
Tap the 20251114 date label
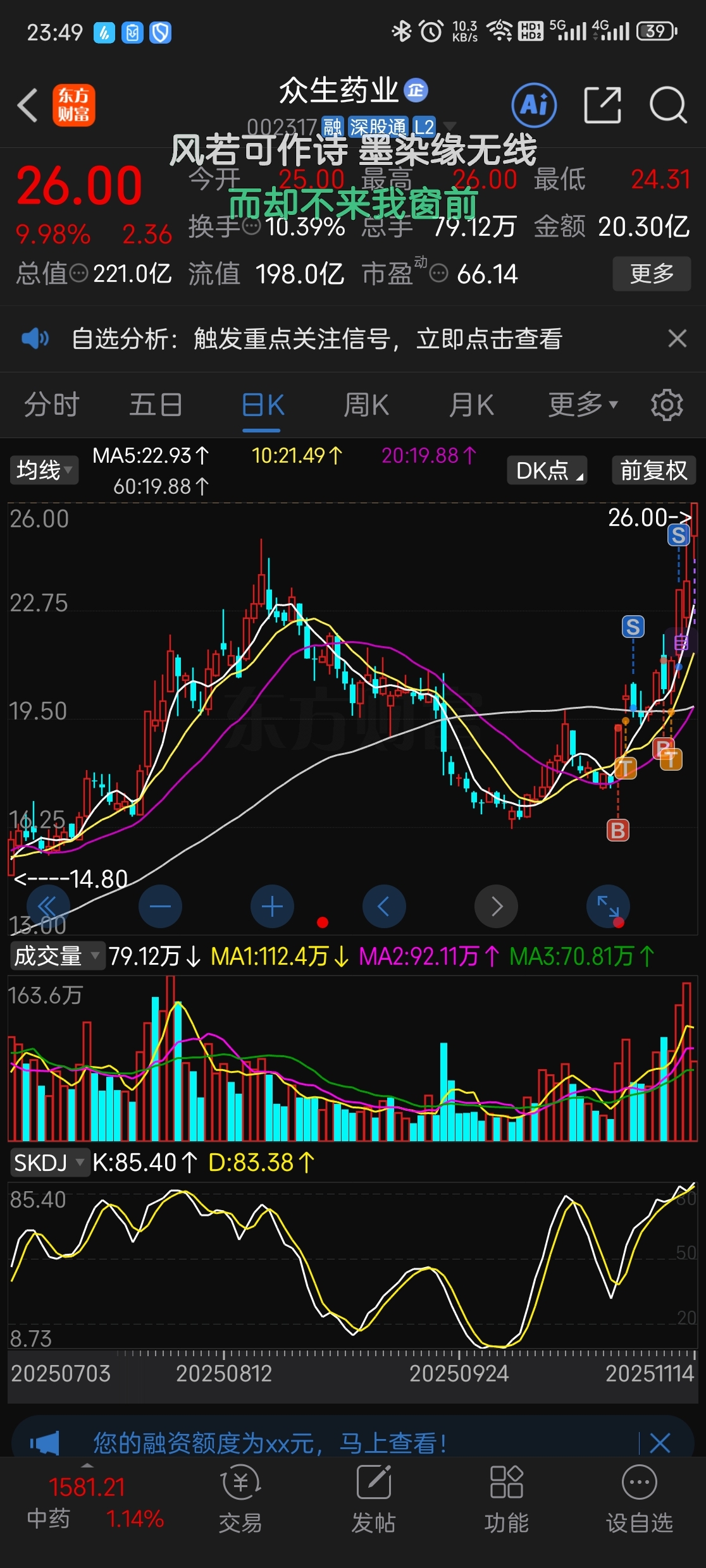650,1374
